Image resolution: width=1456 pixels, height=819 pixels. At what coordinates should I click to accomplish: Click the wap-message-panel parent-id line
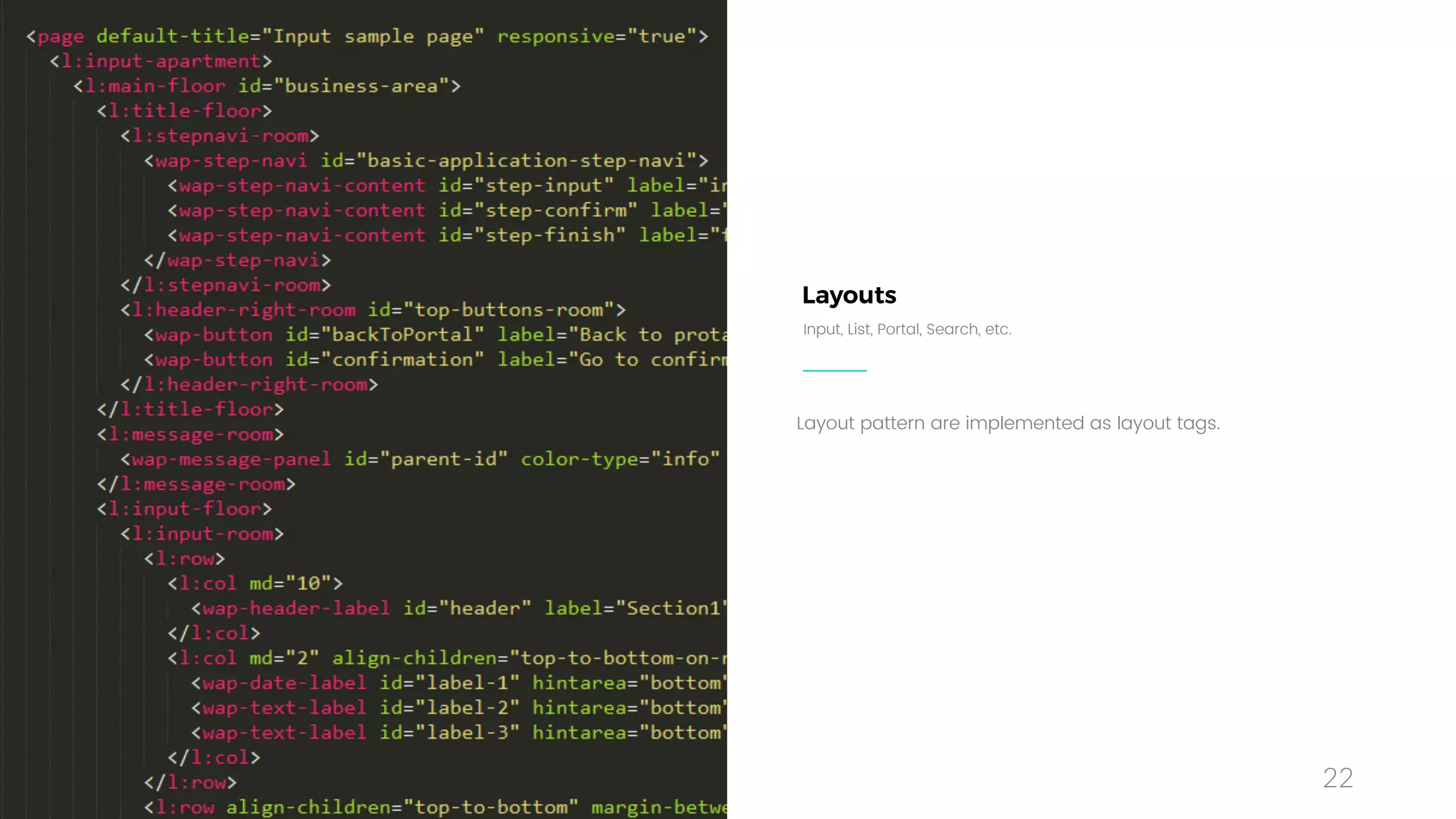pyautogui.click(x=421, y=459)
